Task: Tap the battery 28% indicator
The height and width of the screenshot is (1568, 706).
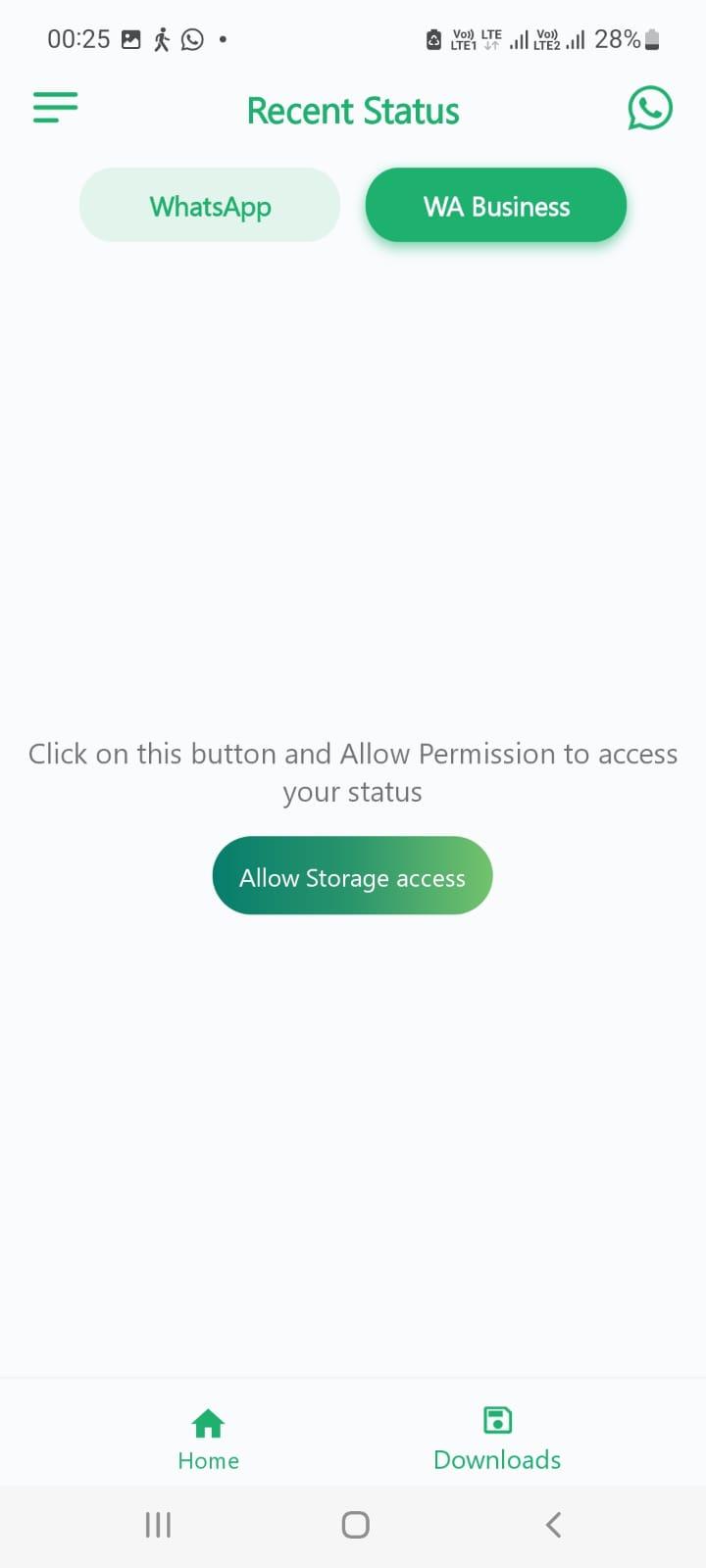Action: (x=628, y=39)
